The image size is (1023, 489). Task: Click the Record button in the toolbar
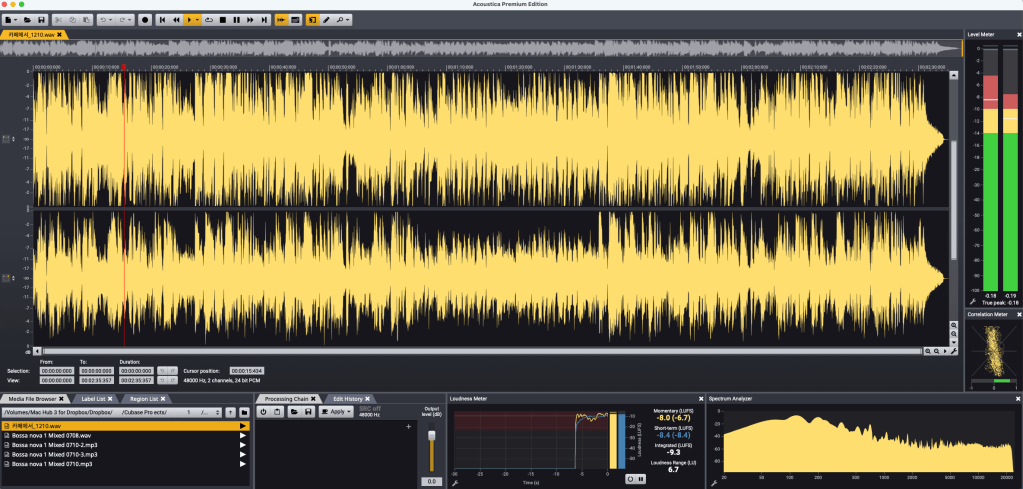[145, 19]
